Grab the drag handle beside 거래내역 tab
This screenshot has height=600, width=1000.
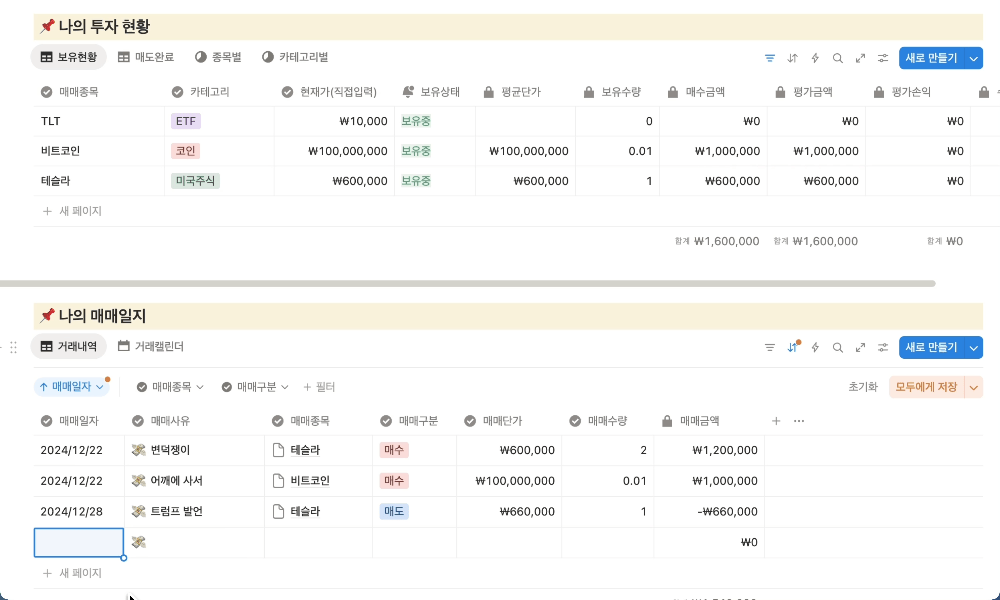pos(13,347)
